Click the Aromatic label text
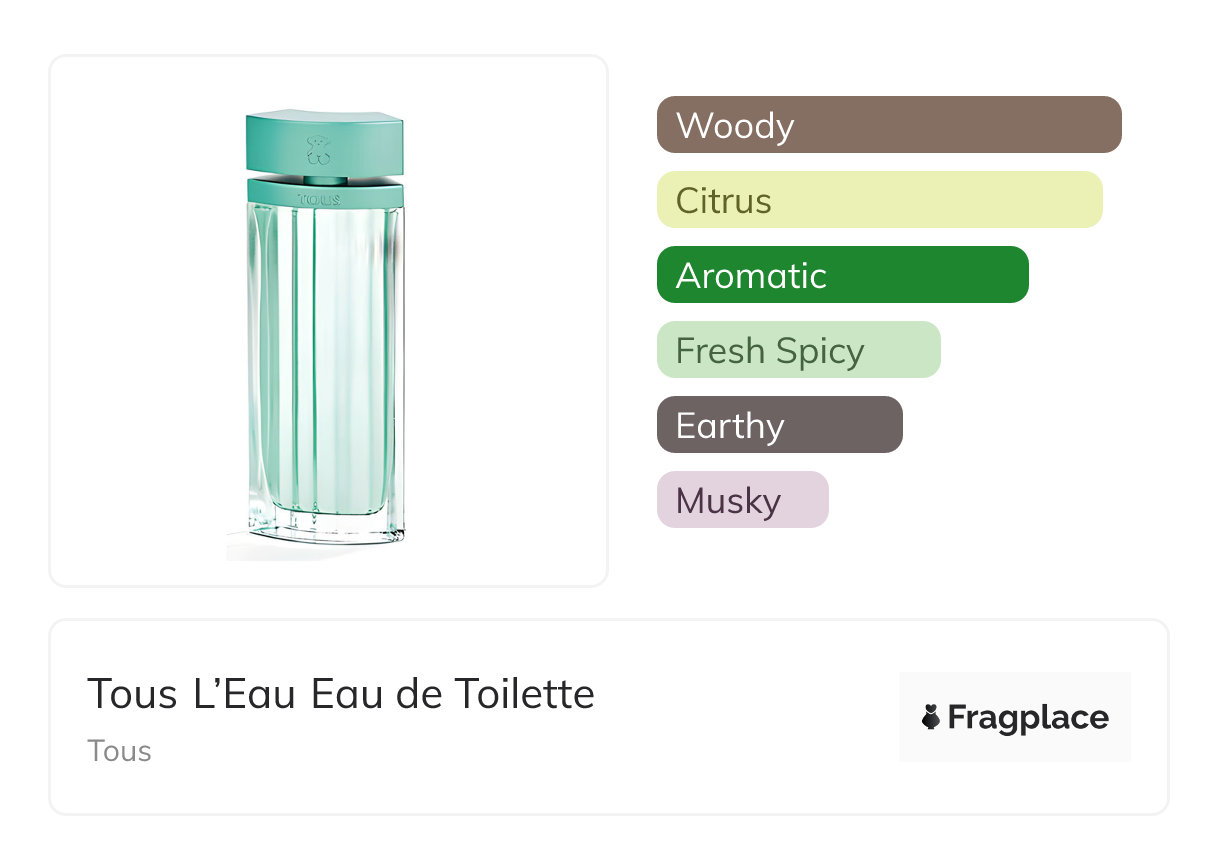Image resolution: width=1218 pixels, height=864 pixels. 751,276
